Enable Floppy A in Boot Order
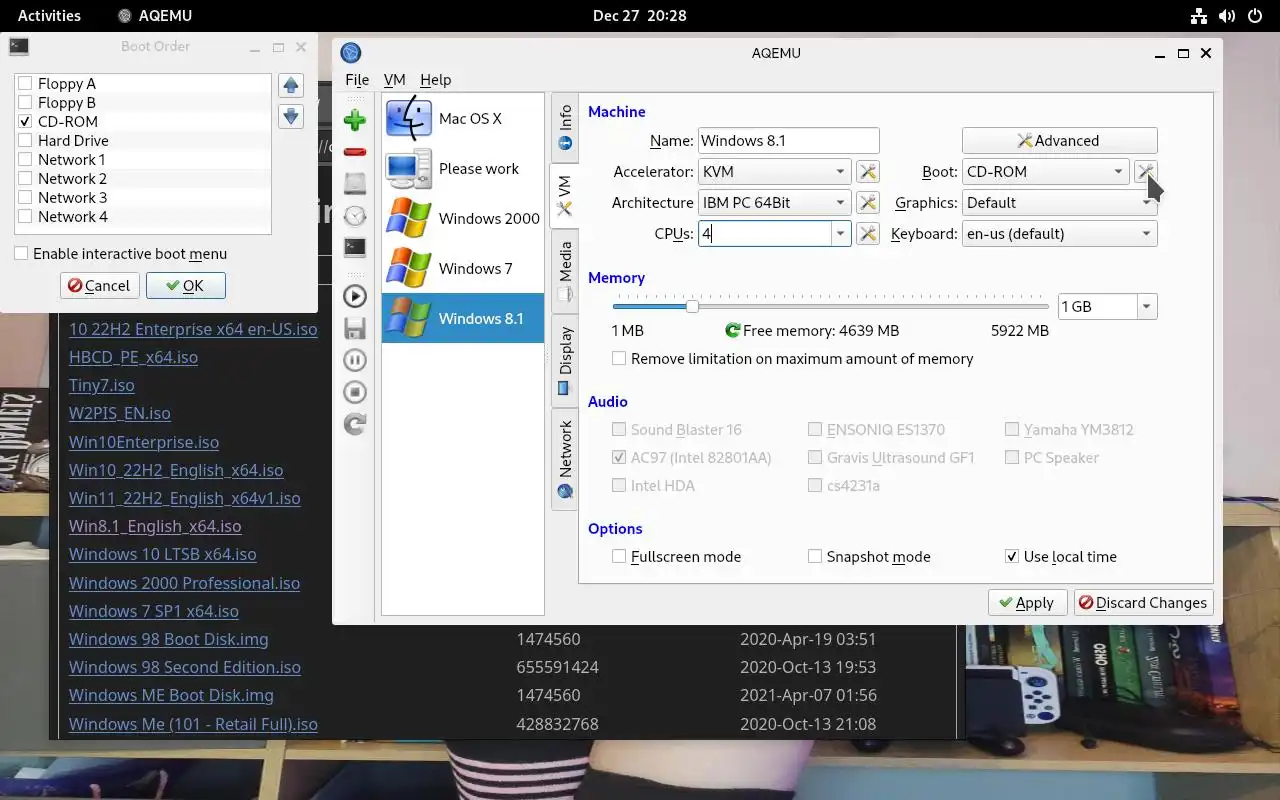 pyautogui.click(x=26, y=84)
